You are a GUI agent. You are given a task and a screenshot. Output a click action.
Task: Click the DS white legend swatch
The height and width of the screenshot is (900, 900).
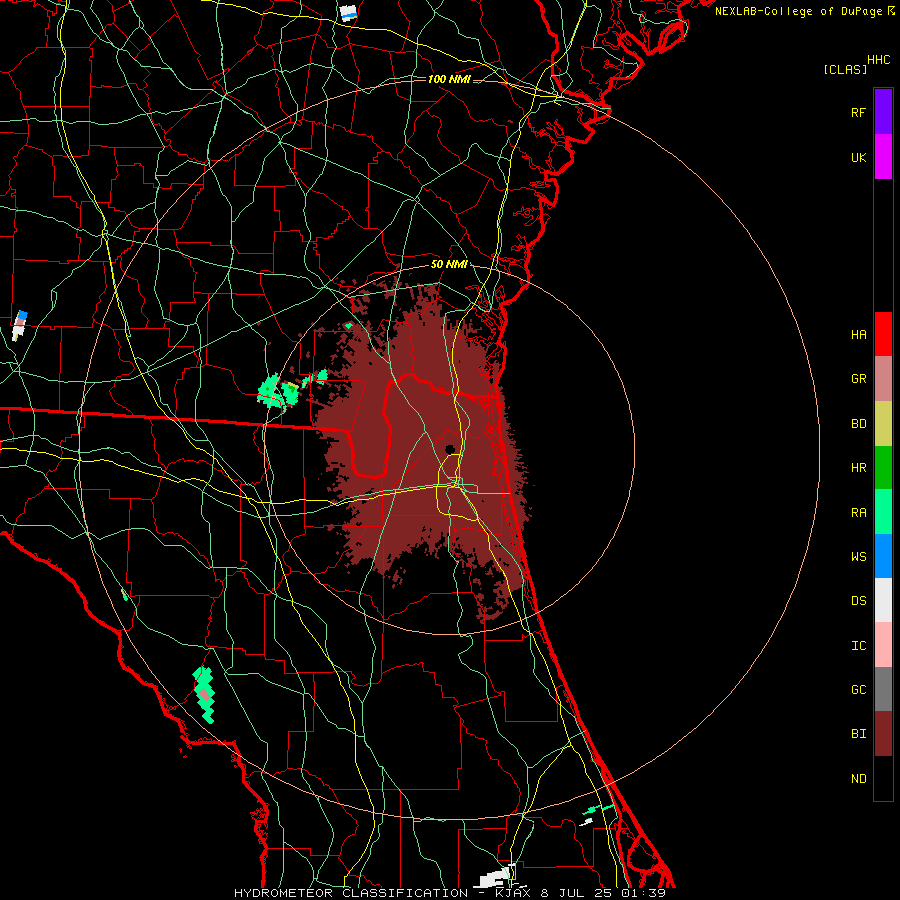click(x=883, y=600)
